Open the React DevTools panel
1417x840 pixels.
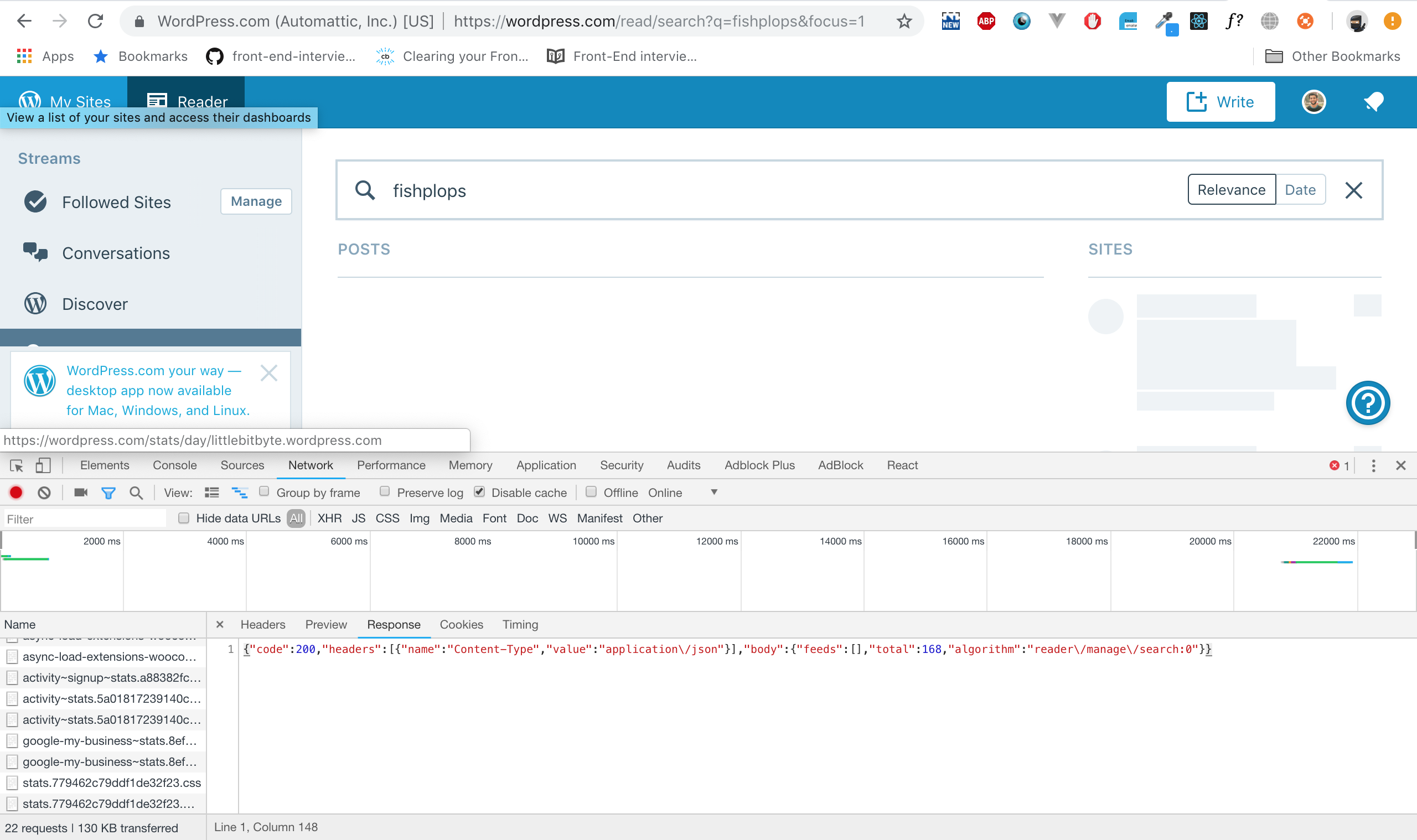(x=902, y=465)
